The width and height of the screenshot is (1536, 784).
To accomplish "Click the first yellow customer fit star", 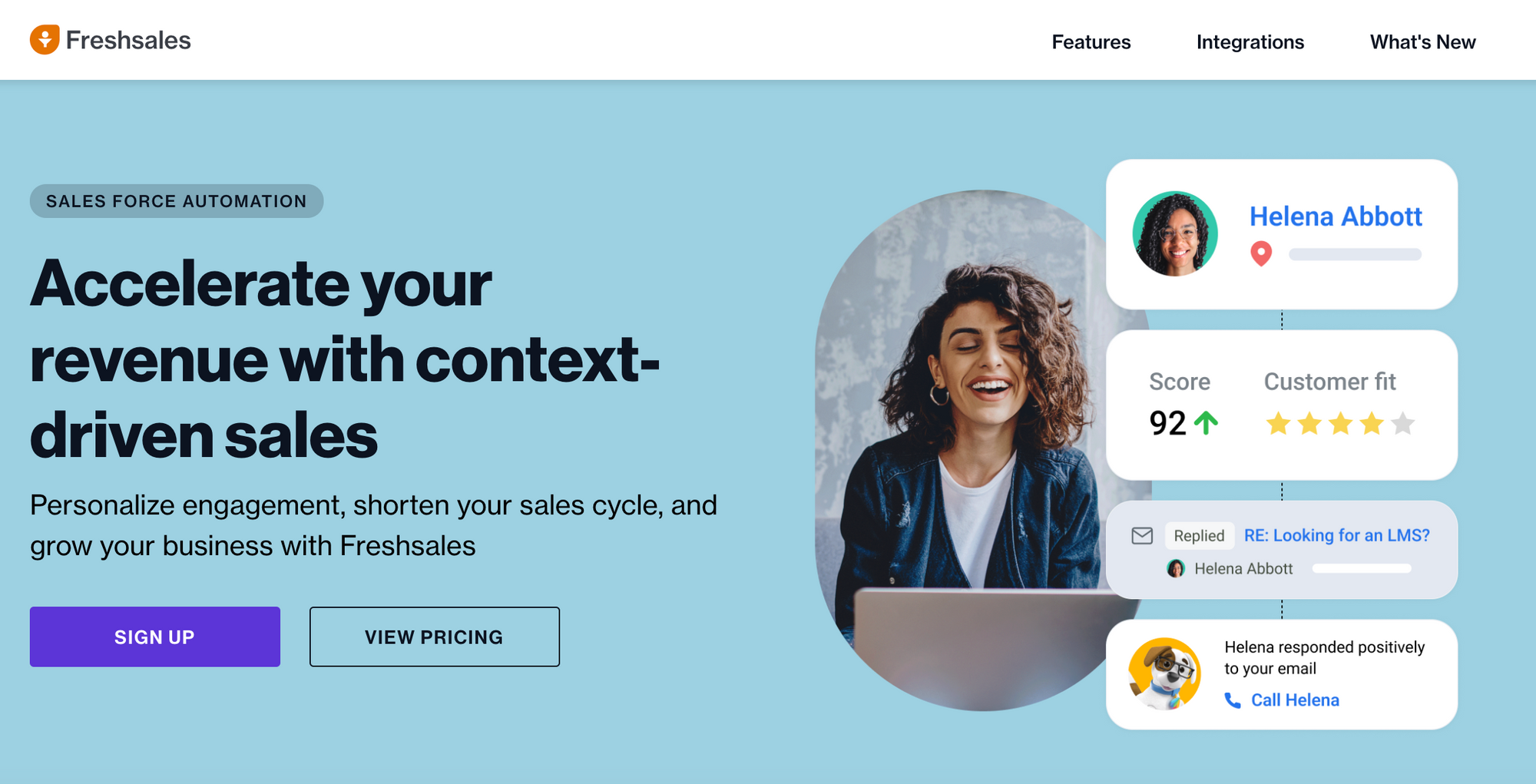I will coord(1278,423).
